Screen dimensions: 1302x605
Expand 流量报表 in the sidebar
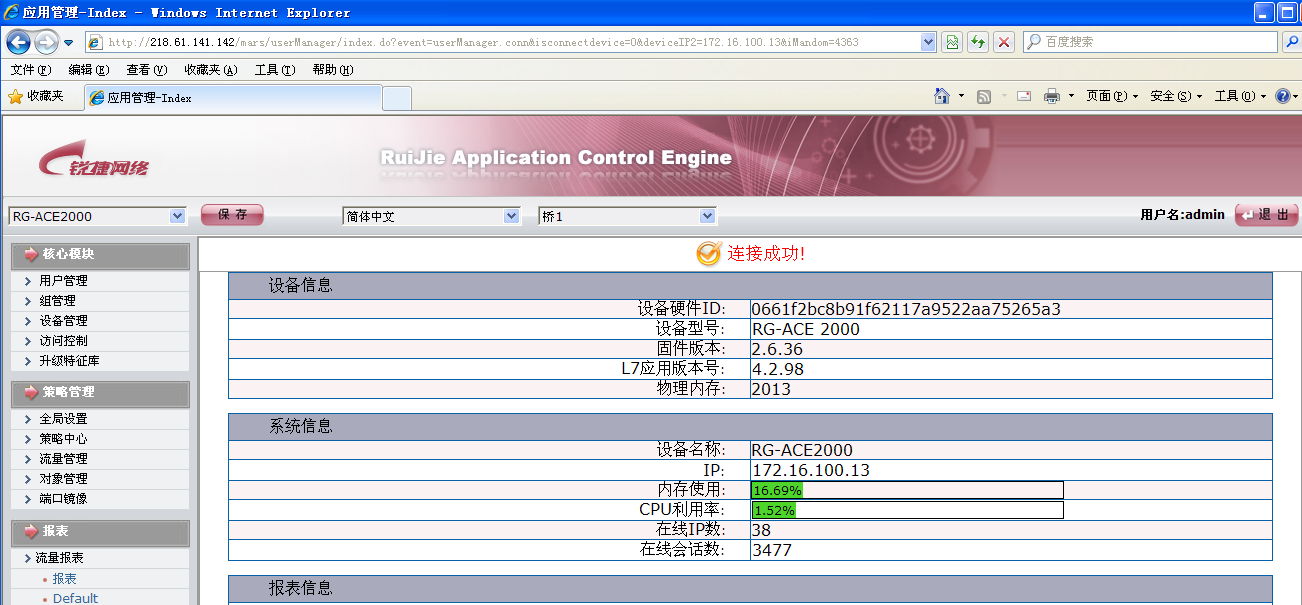[59, 558]
